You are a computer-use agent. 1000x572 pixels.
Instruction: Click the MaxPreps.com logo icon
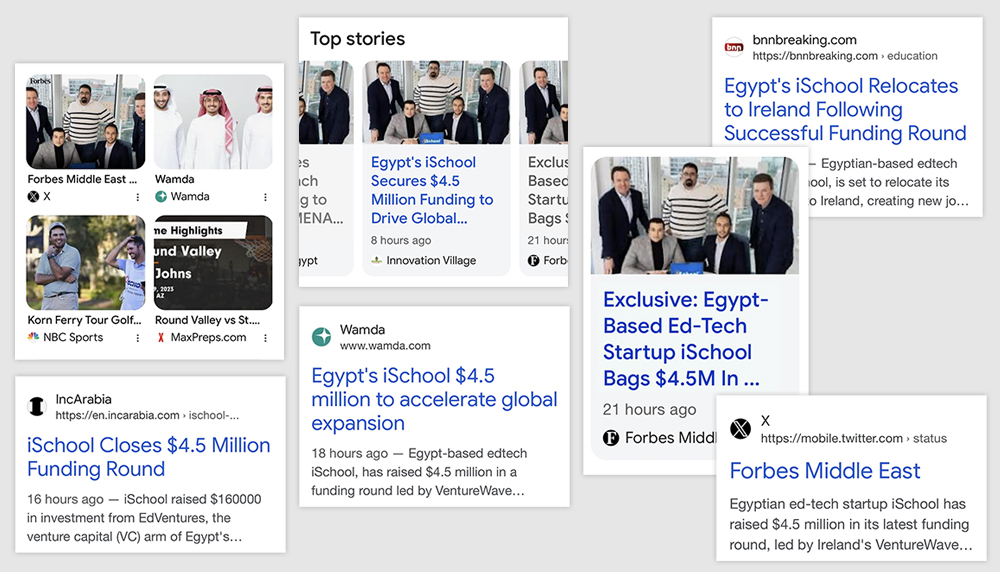(161, 337)
